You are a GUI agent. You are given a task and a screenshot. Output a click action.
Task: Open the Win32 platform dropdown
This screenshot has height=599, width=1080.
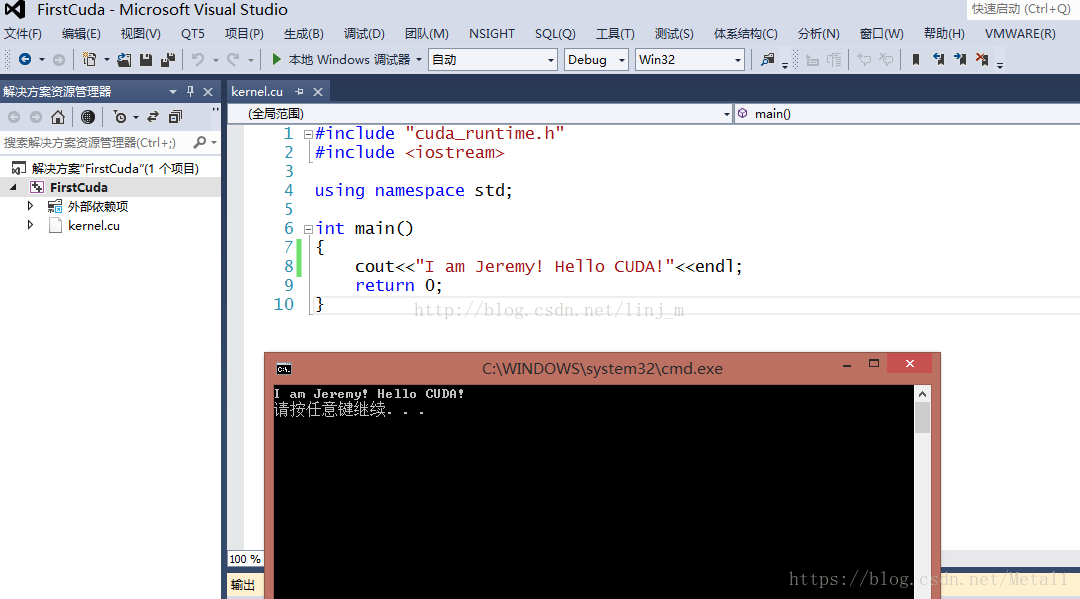[738, 60]
